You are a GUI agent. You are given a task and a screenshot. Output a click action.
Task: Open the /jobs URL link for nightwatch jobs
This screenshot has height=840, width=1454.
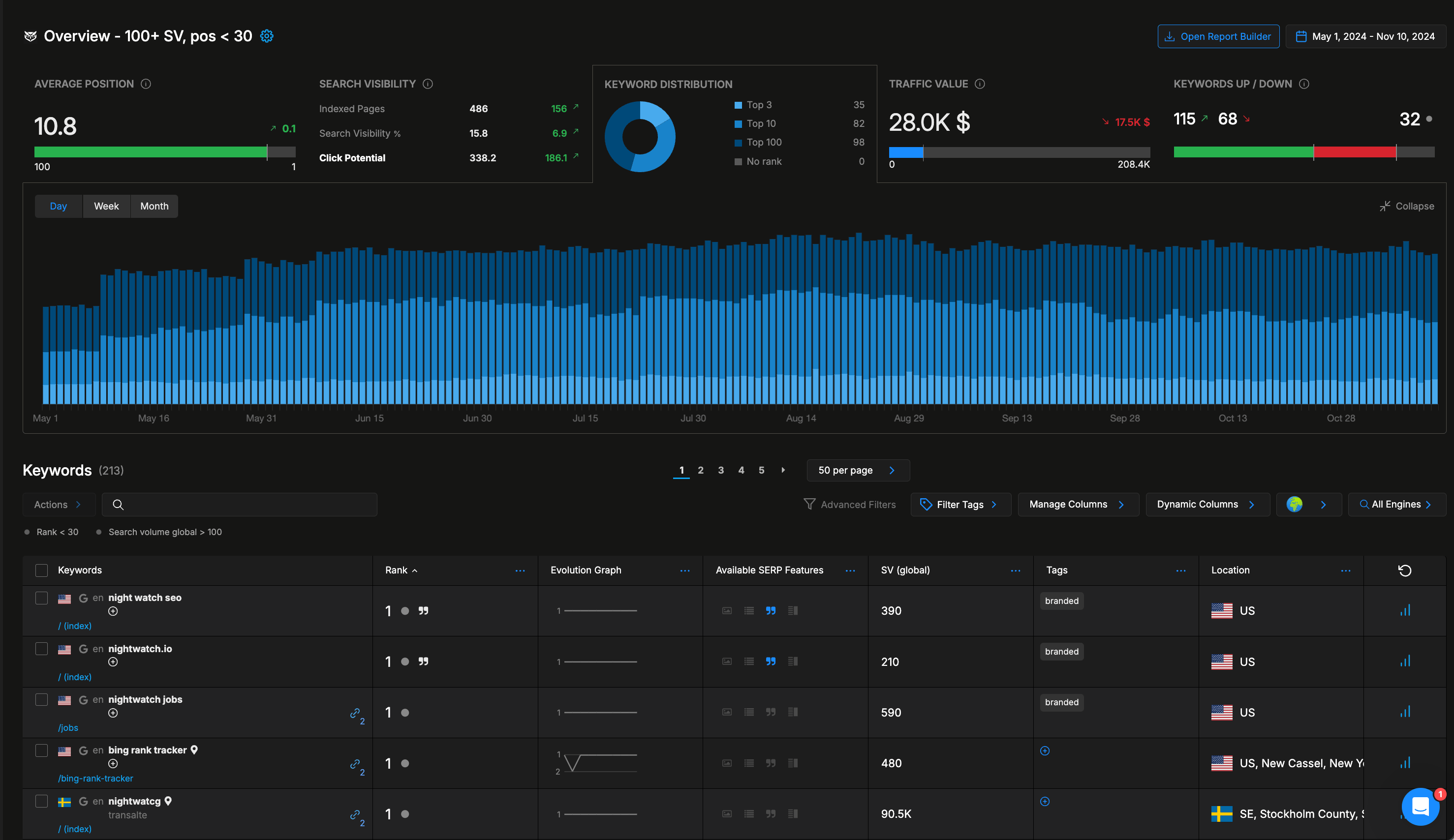point(68,727)
